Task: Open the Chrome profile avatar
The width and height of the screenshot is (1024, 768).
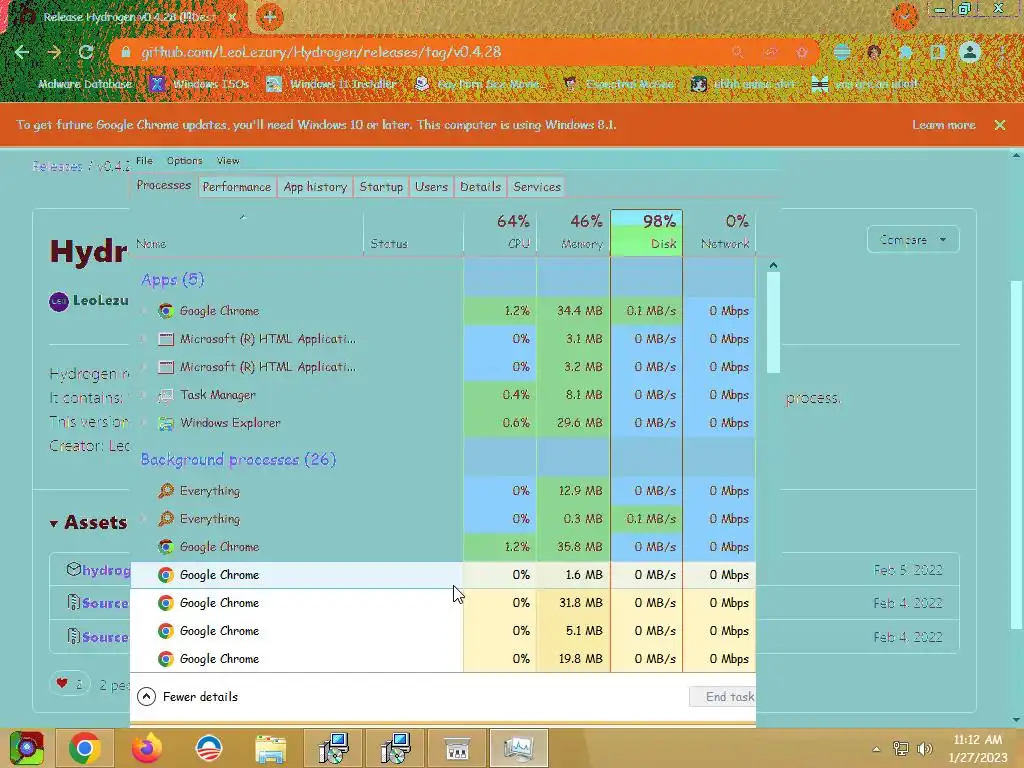Action: coord(970,52)
